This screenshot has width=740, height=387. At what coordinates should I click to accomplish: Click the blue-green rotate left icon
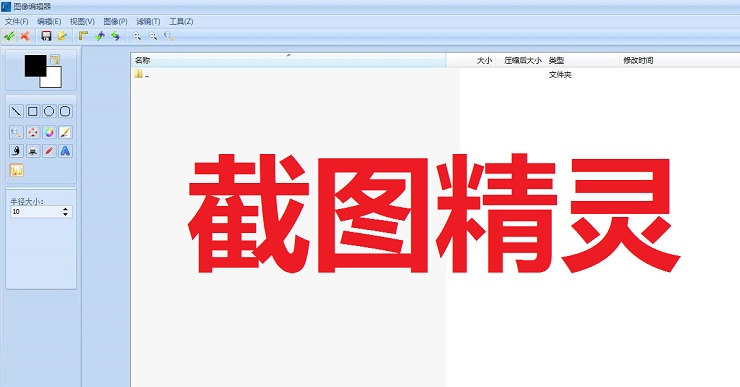[100, 36]
